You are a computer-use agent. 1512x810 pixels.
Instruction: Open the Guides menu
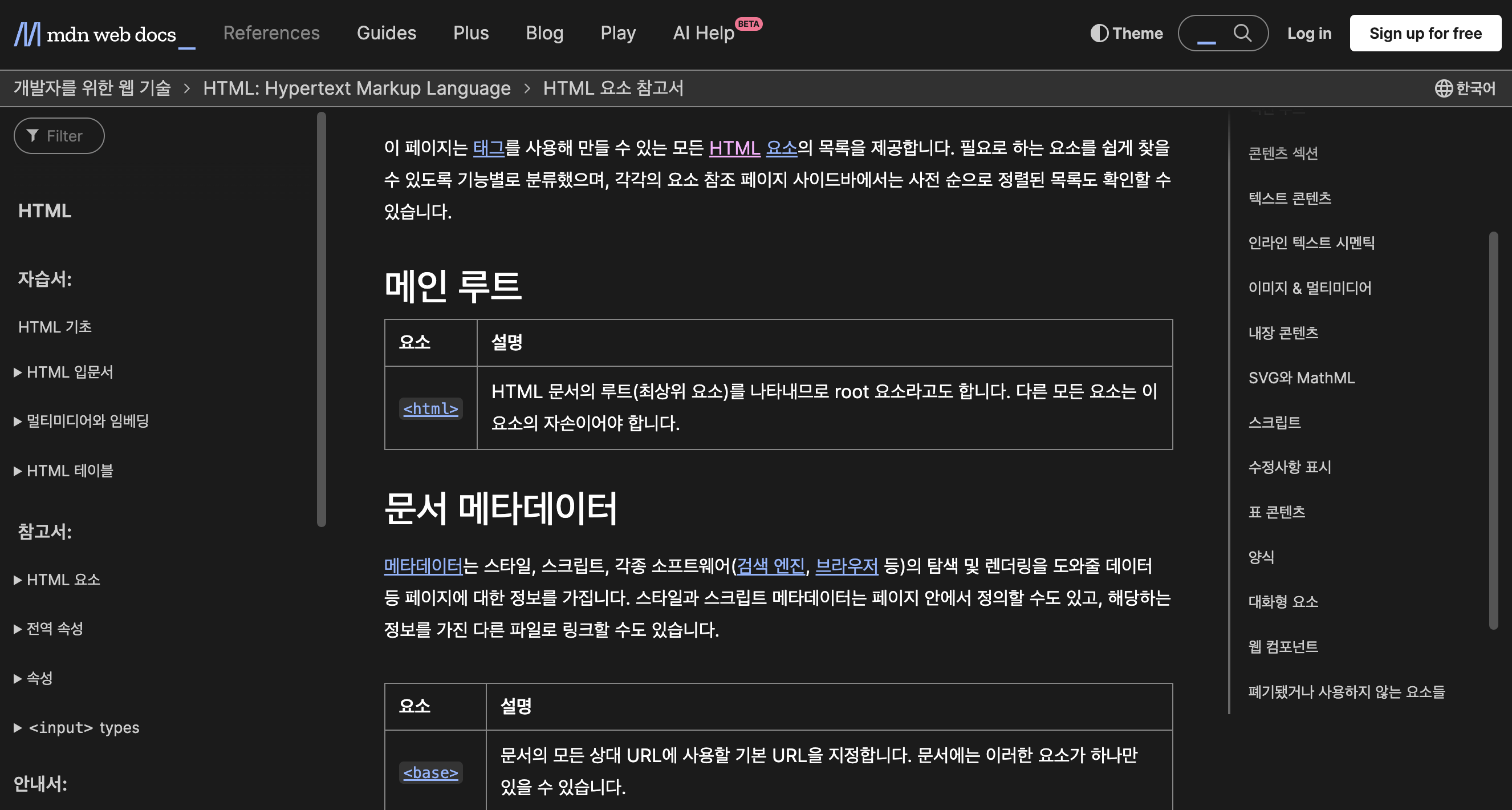coord(386,33)
